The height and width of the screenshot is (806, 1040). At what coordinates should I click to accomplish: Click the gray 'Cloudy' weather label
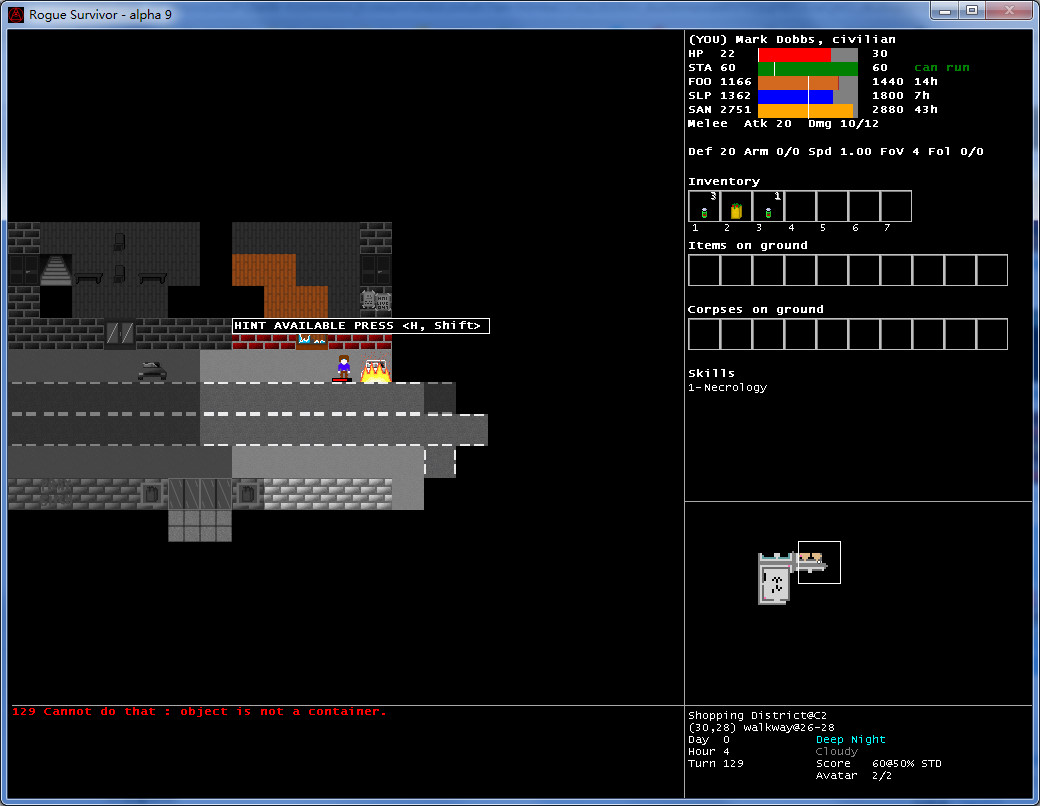click(836, 752)
